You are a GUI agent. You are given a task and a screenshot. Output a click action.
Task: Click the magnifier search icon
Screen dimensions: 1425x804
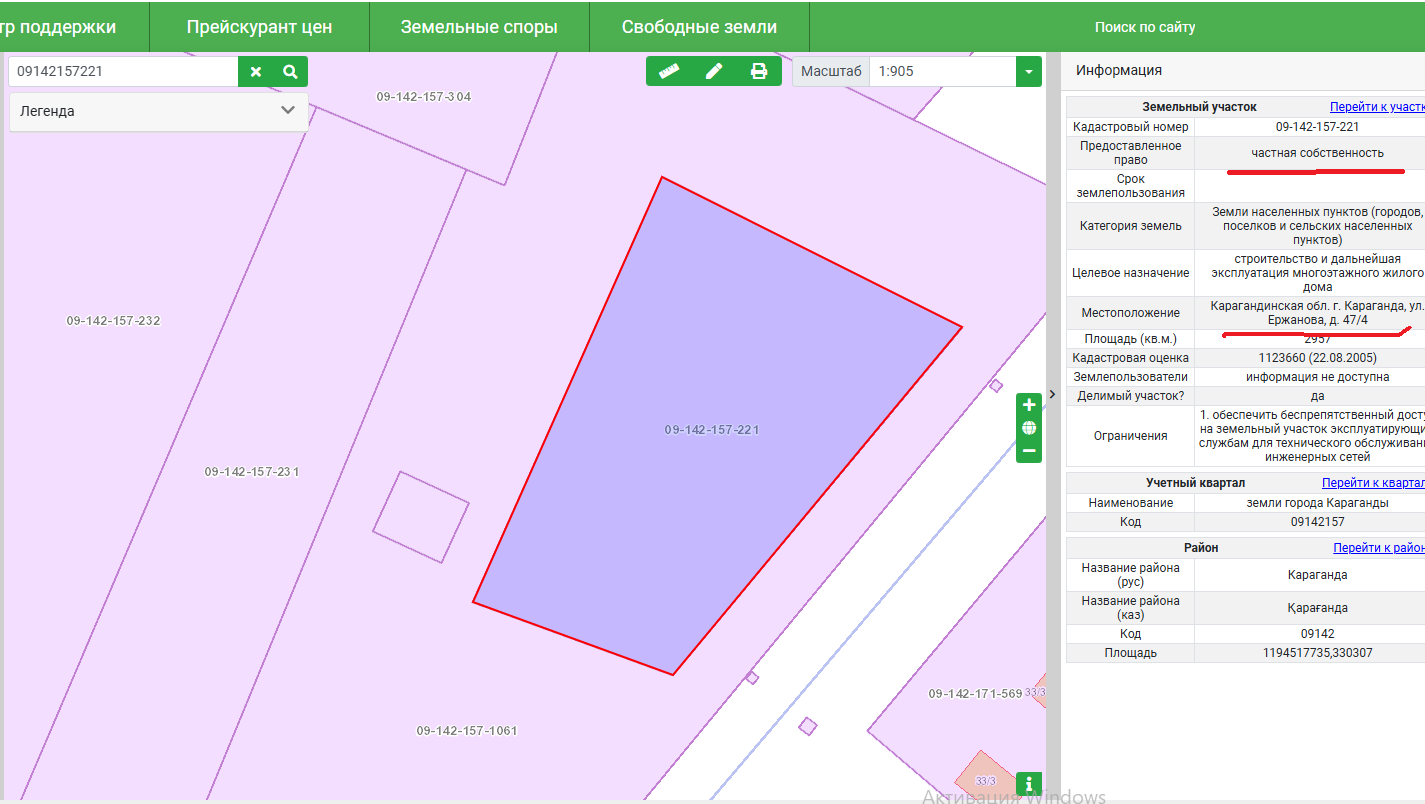click(290, 72)
